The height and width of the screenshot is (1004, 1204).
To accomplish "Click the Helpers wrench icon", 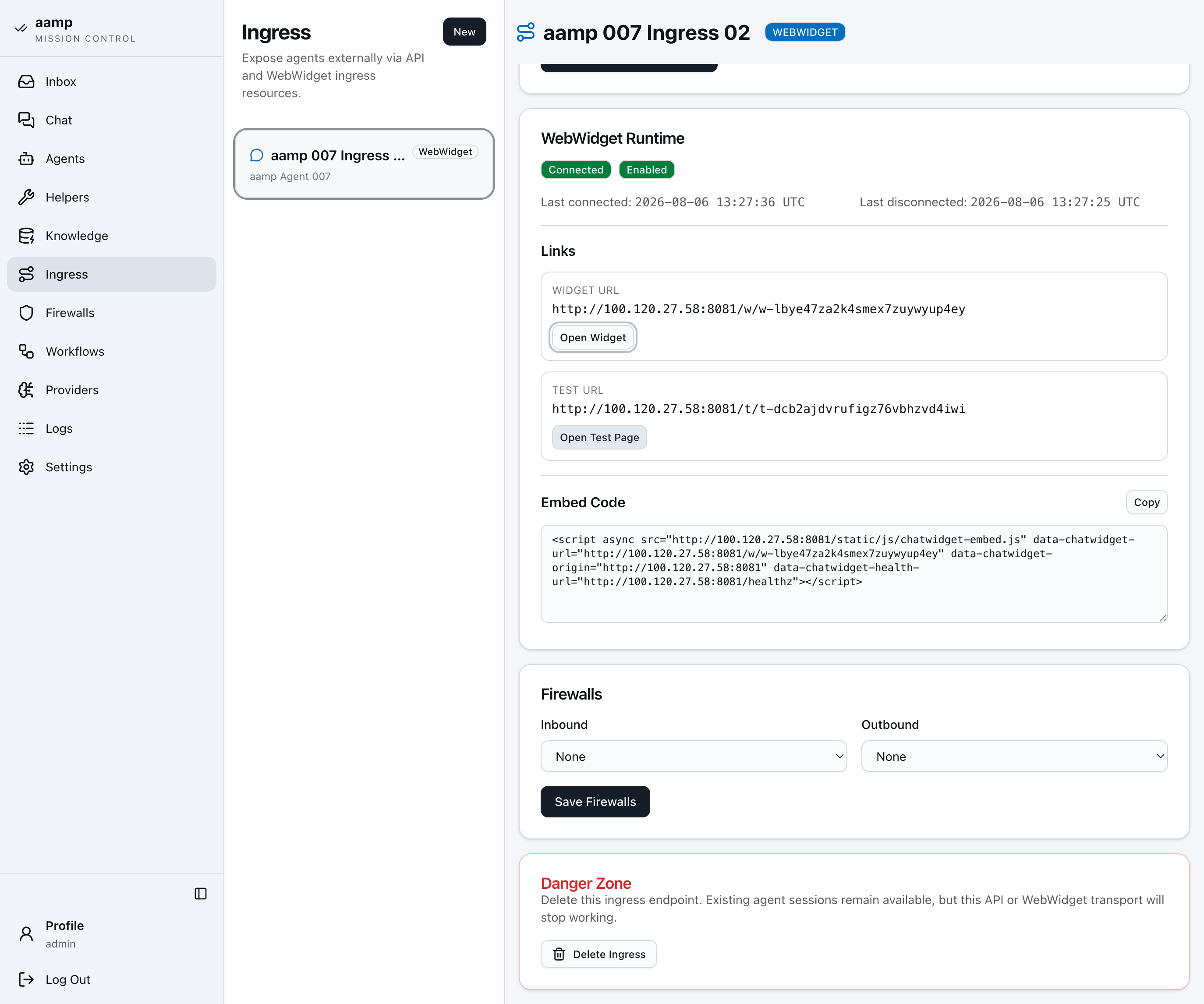I will tap(26, 197).
